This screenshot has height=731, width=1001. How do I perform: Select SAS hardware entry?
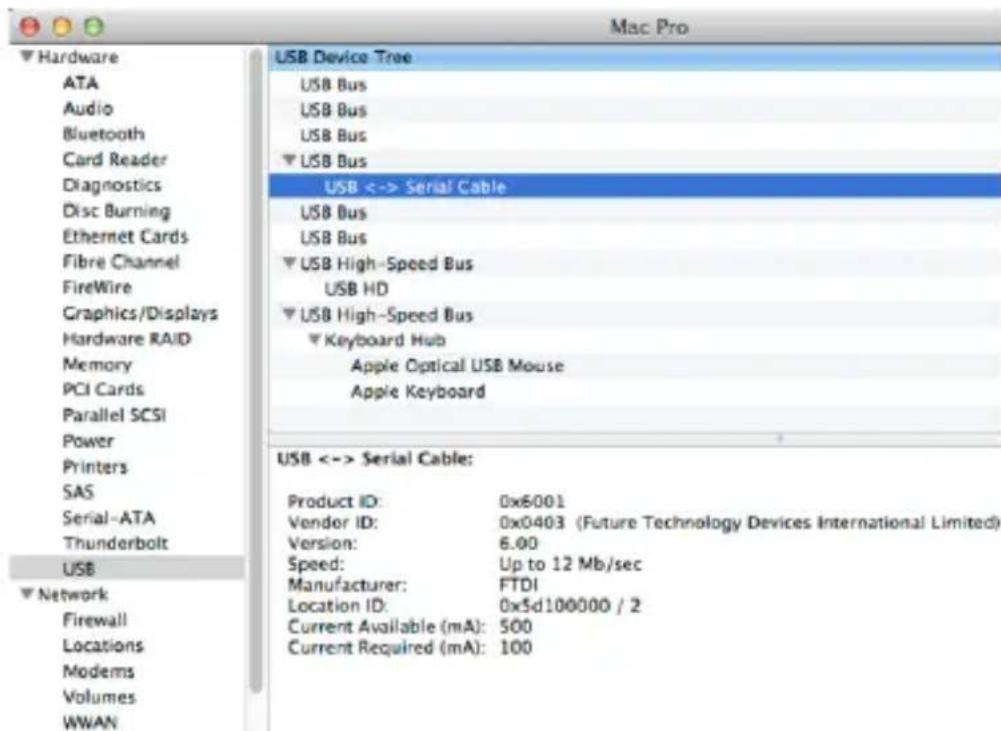tap(78, 492)
